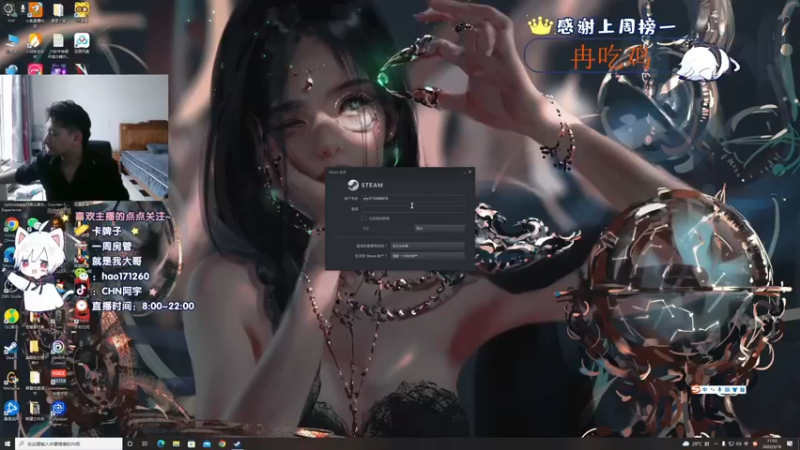Click the Cortana circle on taskbar
800x450 pixels.
130,444
